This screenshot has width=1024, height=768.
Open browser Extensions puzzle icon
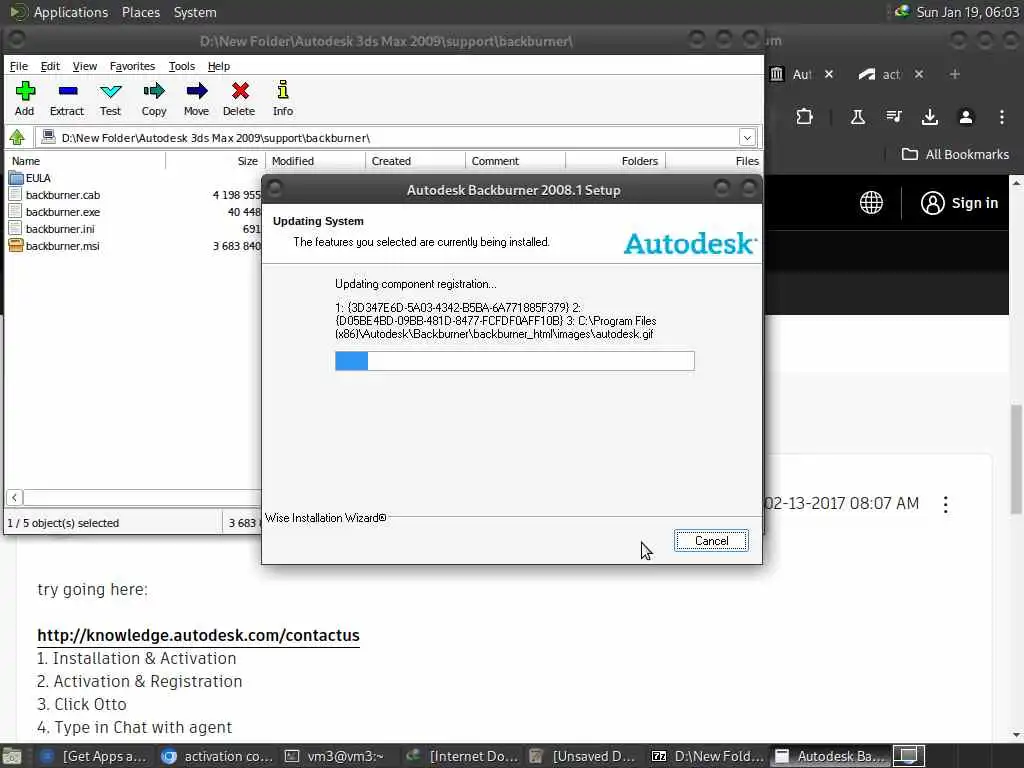coord(804,117)
